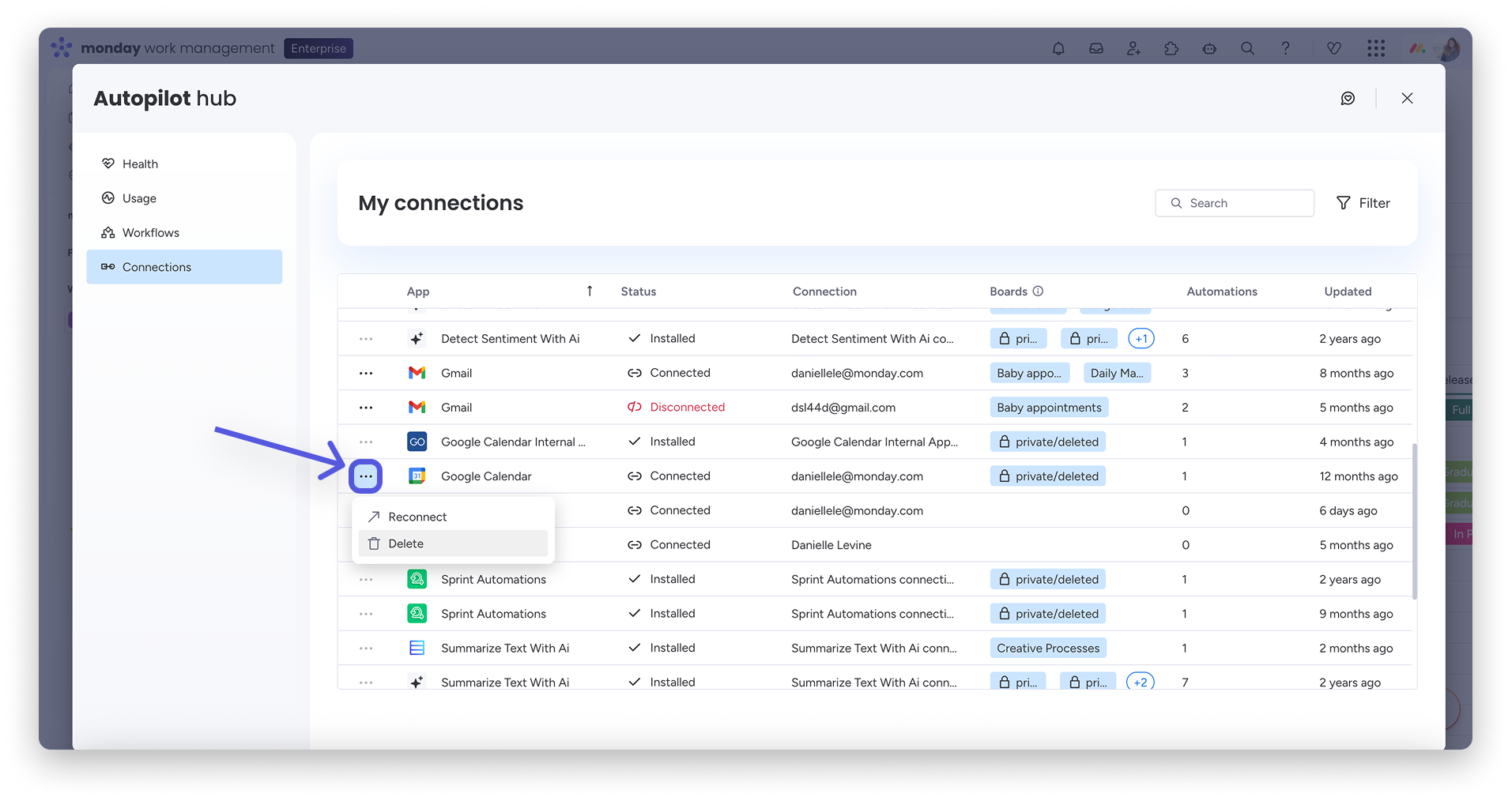This screenshot has height=801, width=1512.
Task: Select Connections in the sidebar
Action: [x=184, y=267]
